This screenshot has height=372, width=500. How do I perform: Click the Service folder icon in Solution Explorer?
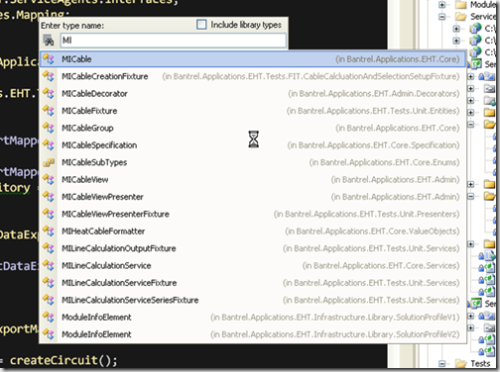pyautogui.click(x=461, y=16)
